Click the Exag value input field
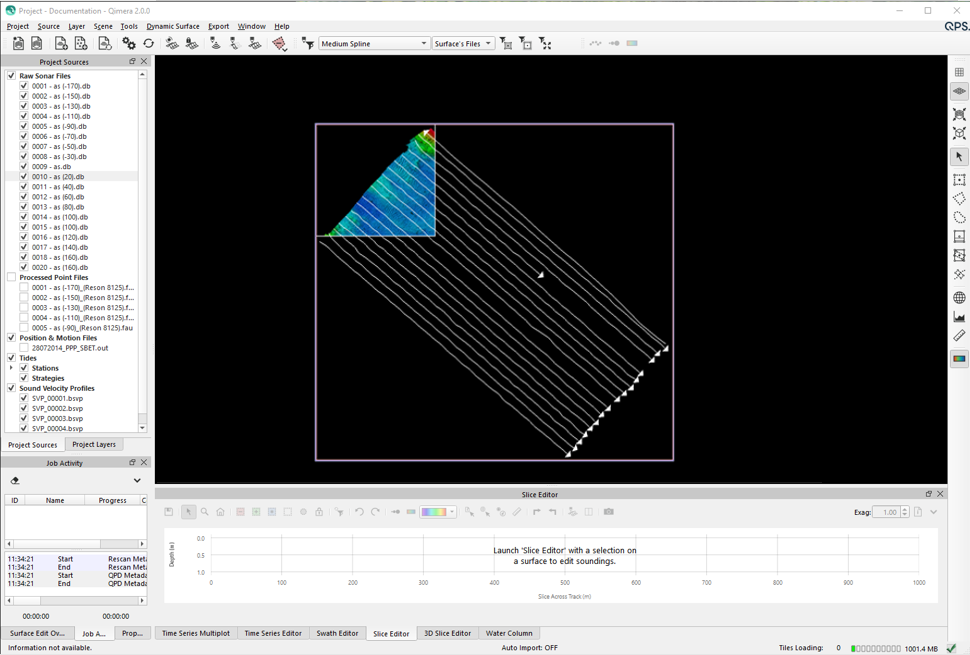 coord(886,512)
